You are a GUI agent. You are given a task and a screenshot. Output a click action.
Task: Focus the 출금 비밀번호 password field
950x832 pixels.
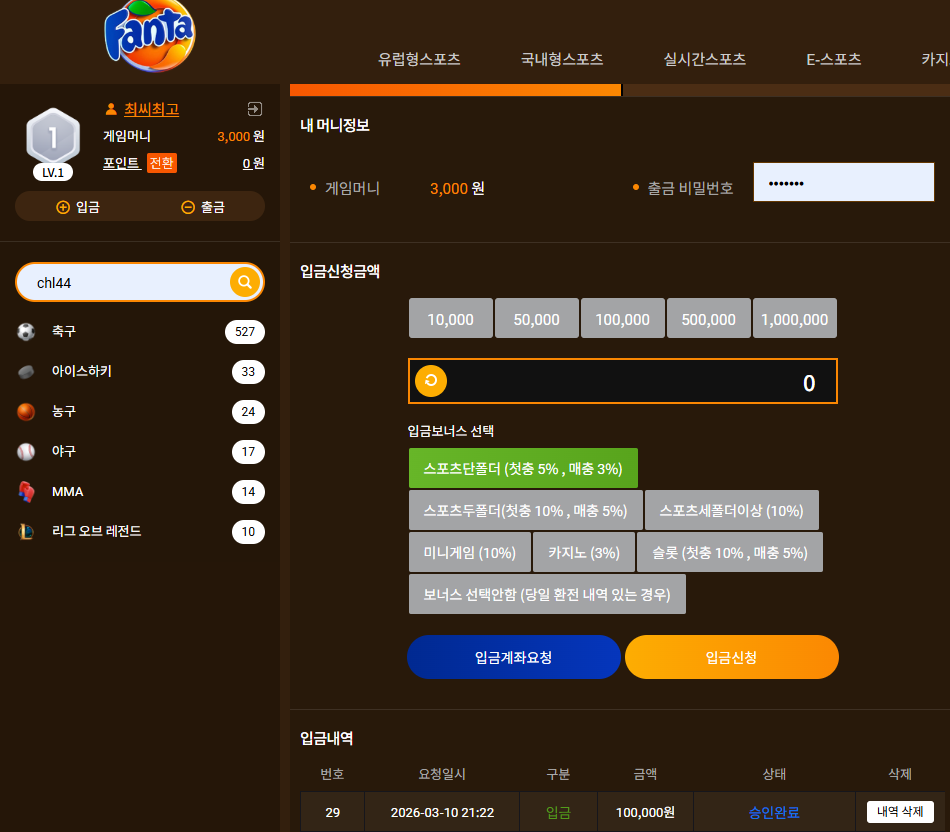843,182
